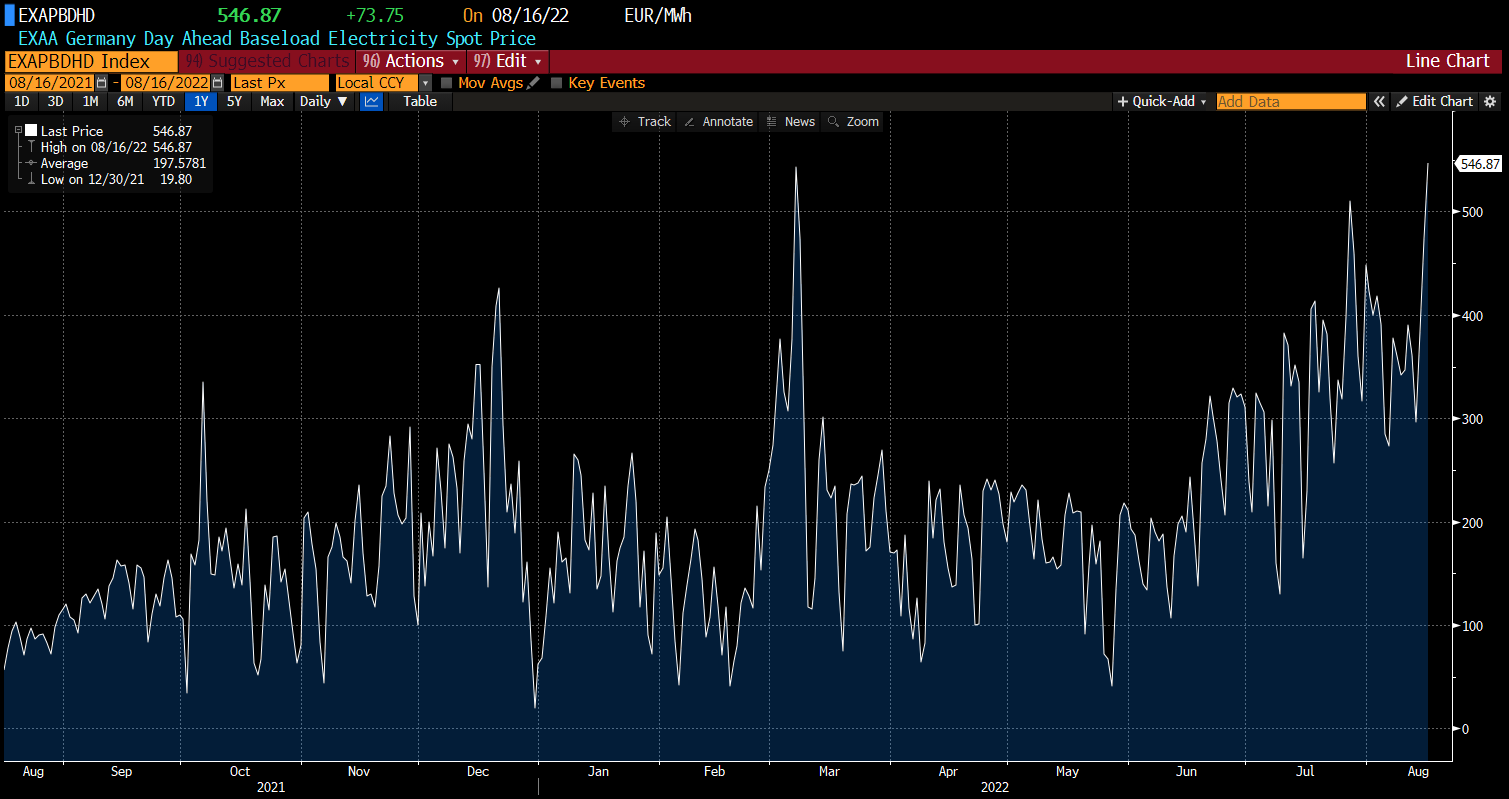Viewport: 1509px width, 799px height.
Task: Click the double-chevron collapse arrows
Action: [1379, 101]
